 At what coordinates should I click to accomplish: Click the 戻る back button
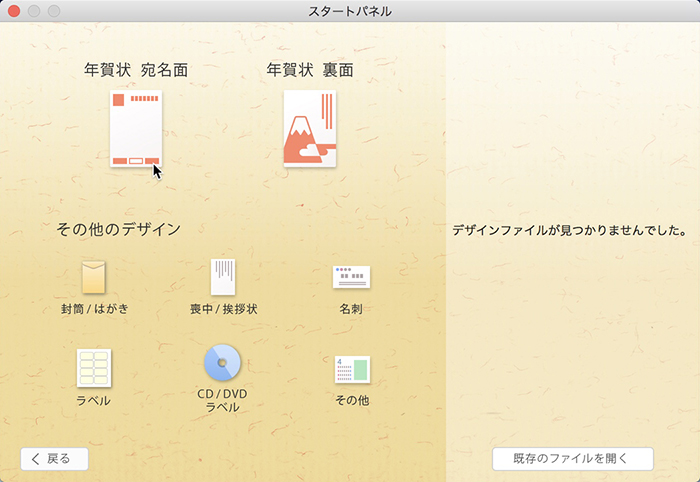point(54,459)
